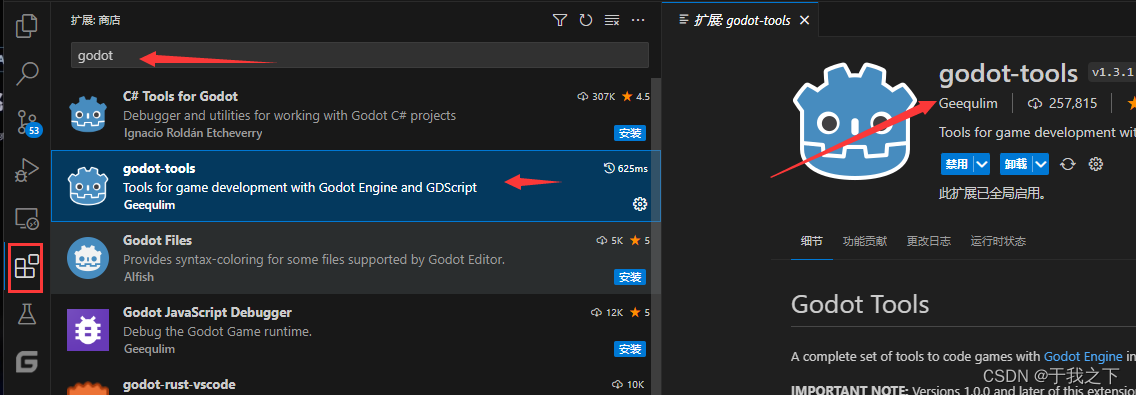Open the Remote Explorer view
1136x395 pixels.
tap(27, 217)
